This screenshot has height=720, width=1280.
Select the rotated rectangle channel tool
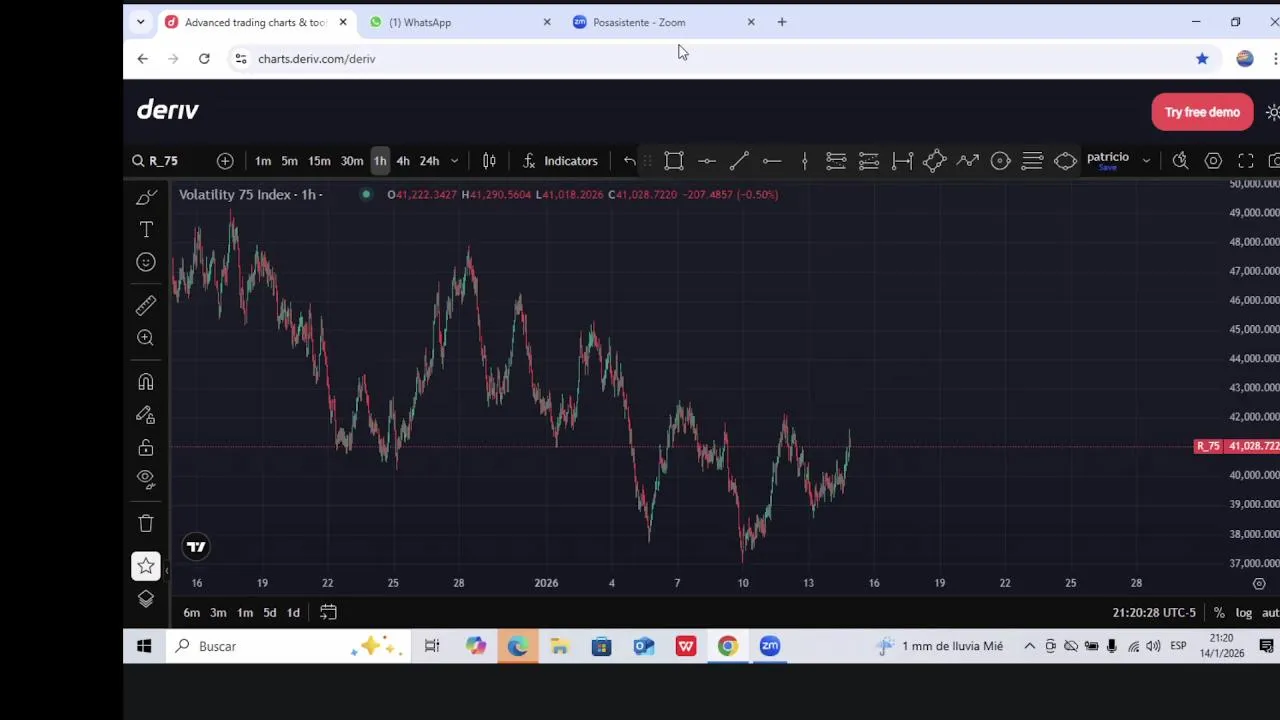click(934, 161)
